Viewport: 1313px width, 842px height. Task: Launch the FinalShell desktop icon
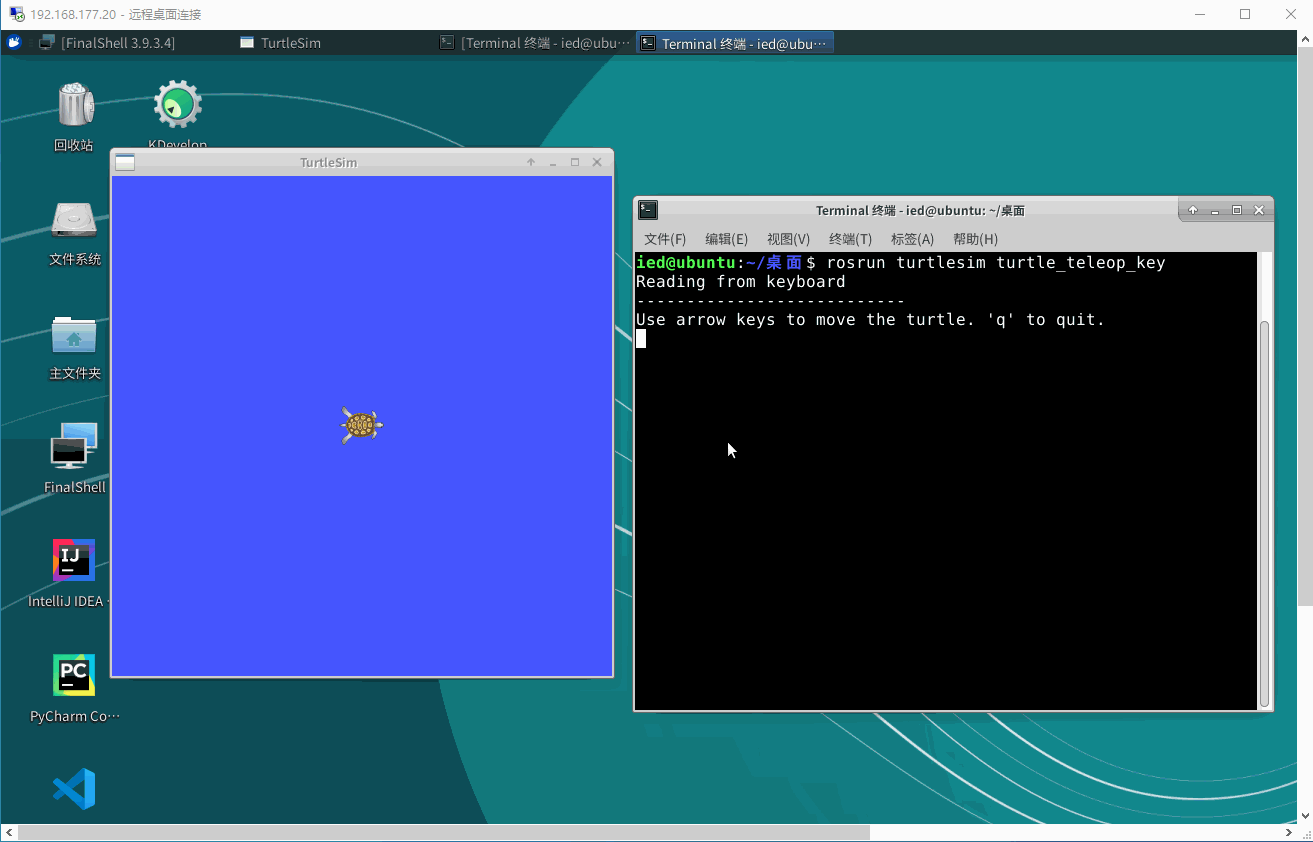pos(75,446)
